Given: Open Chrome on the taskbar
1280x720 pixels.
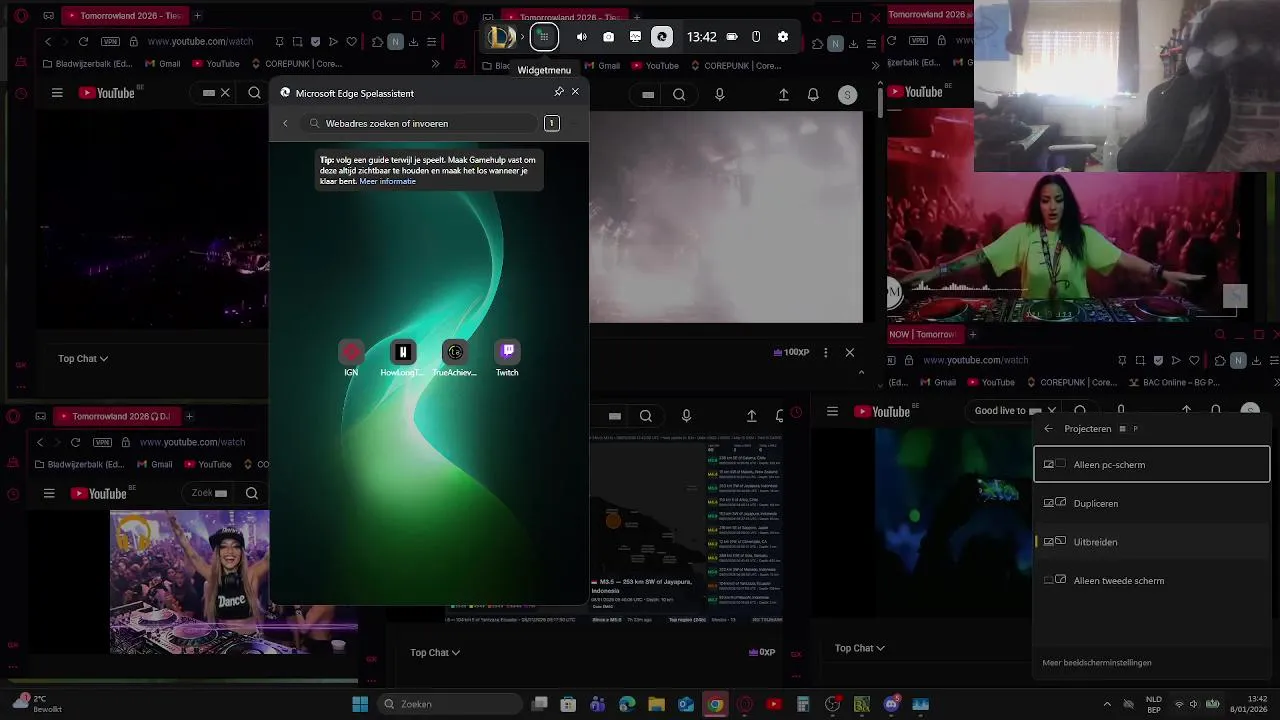Looking at the screenshot, I should 715,704.
